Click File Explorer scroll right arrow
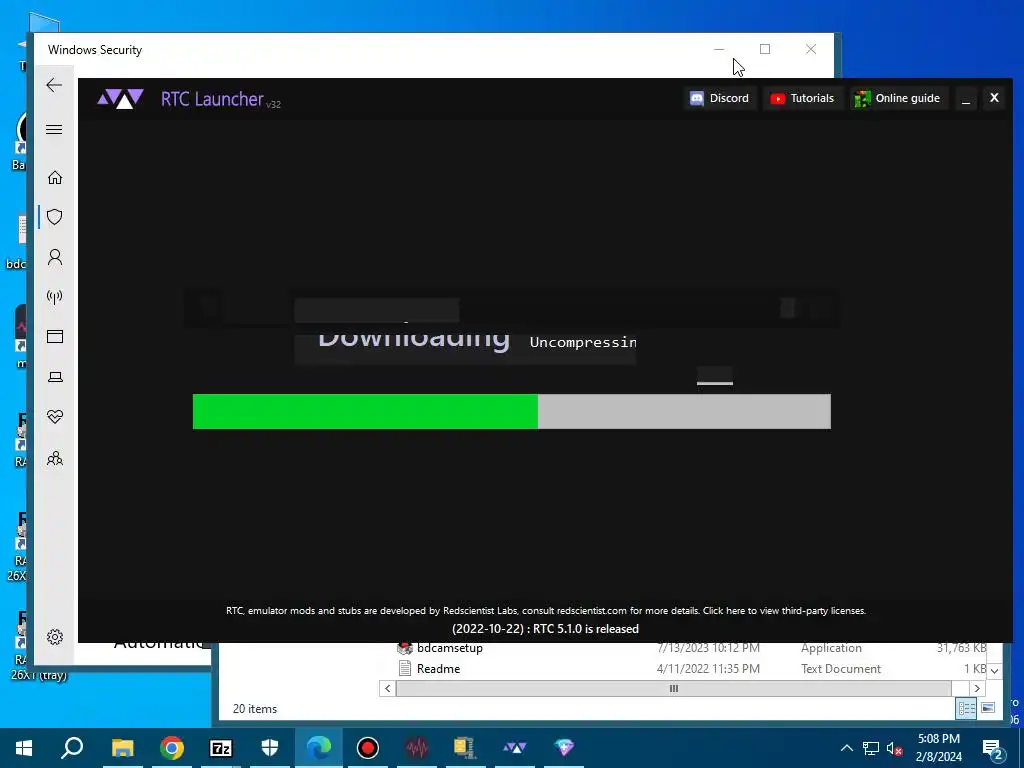Viewport: 1024px width, 768px height. [x=977, y=688]
